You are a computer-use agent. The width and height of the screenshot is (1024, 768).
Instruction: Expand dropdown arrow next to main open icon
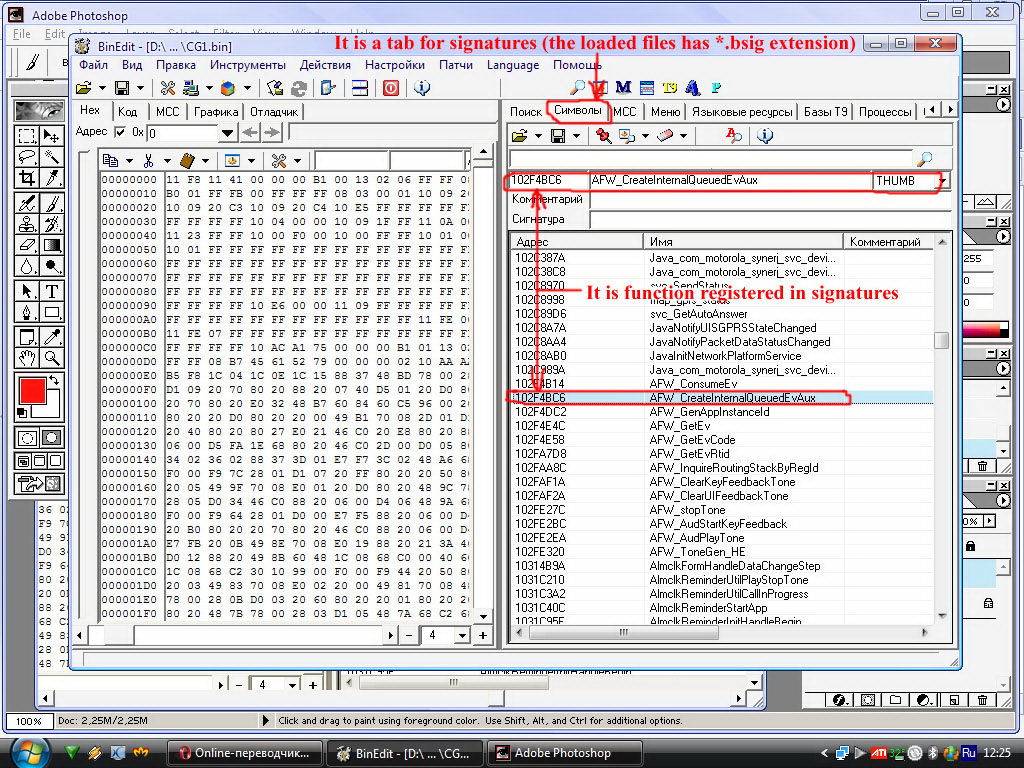[x=102, y=88]
